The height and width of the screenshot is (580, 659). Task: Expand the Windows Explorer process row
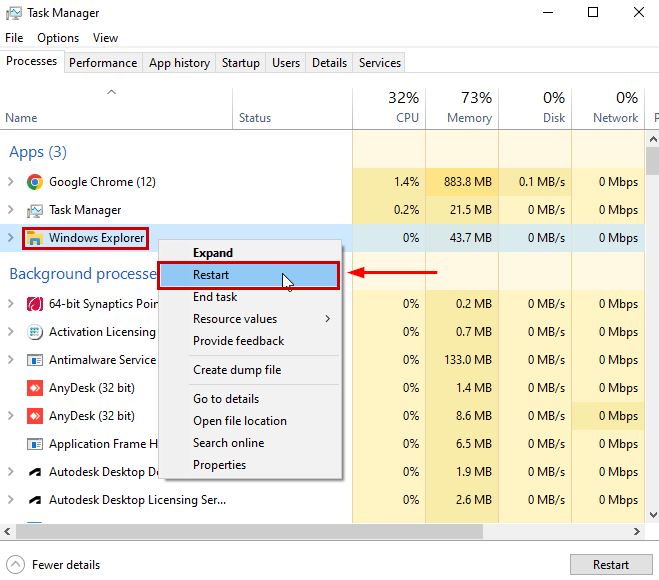click(11, 237)
